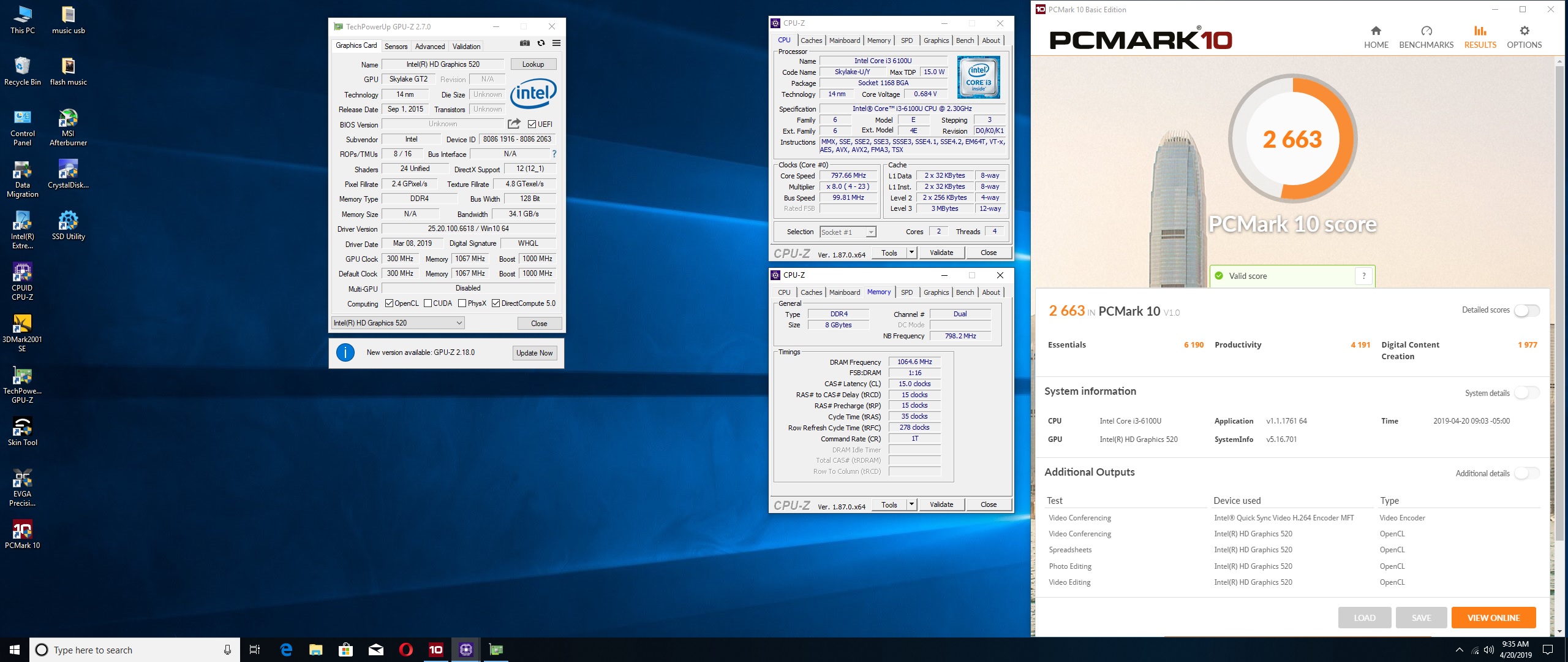Open File Explorer from taskbar
The width and height of the screenshot is (1568, 662).
315,650
